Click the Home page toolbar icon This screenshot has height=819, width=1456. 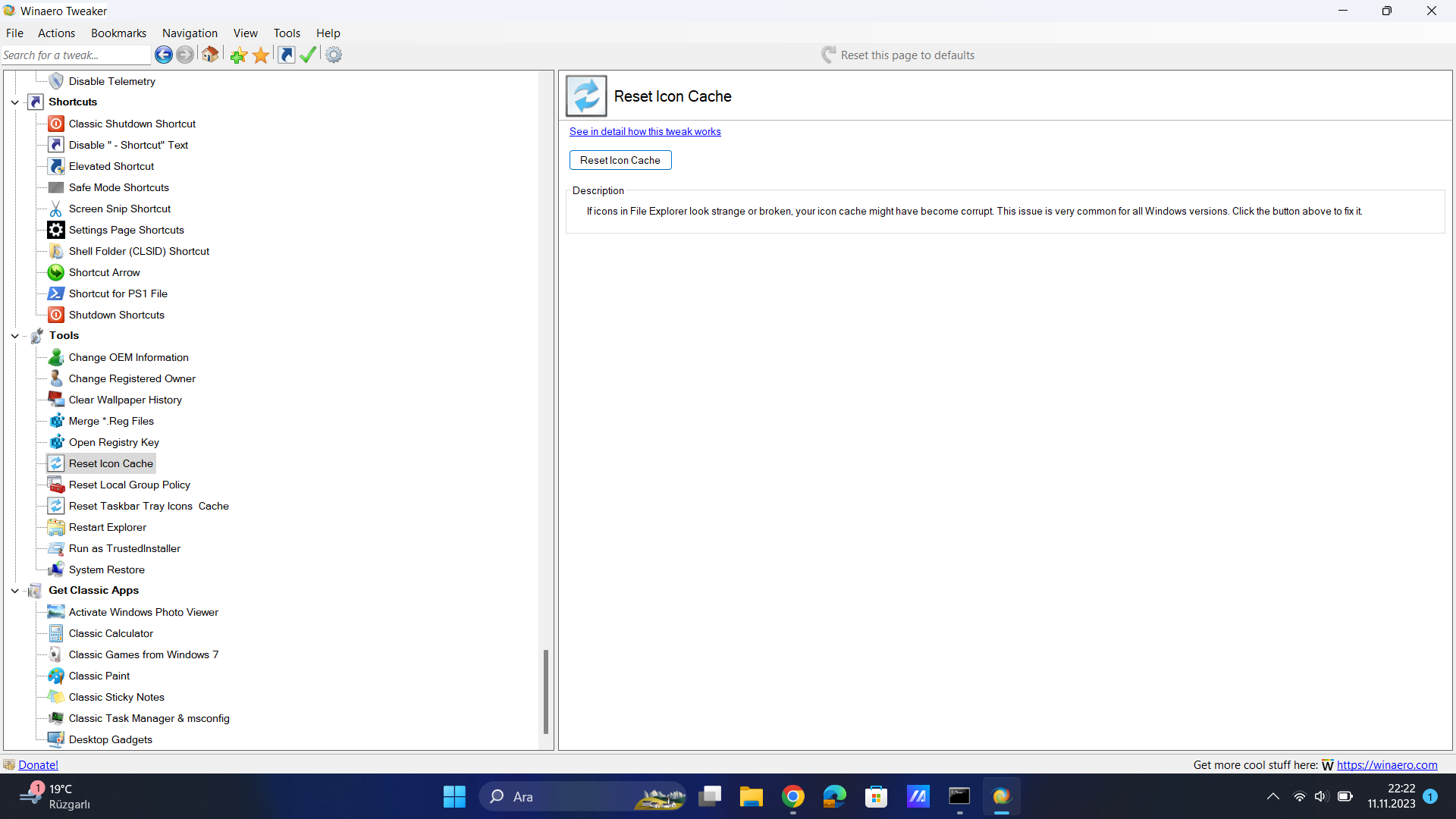210,55
